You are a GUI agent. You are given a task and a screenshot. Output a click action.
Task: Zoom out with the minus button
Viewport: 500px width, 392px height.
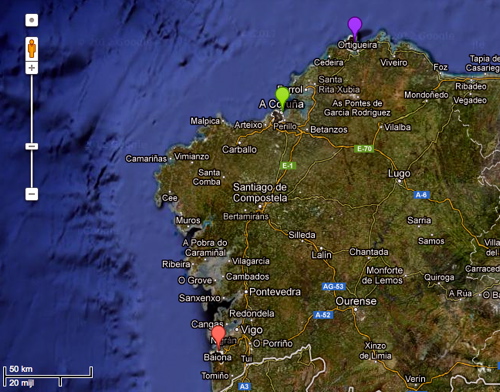tap(32, 194)
